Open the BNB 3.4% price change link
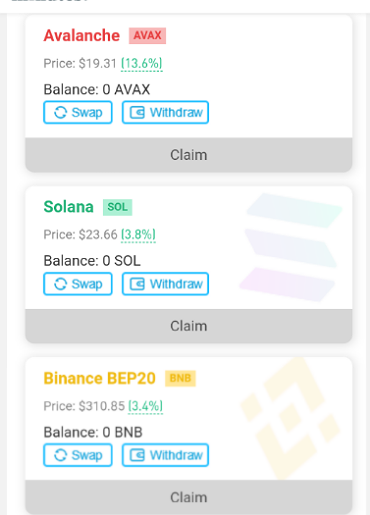This screenshot has width=370, height=515. [146, 406]
